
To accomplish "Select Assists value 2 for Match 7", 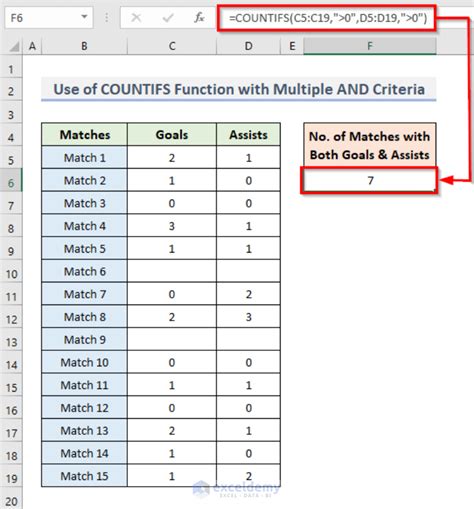I will tap(248, 294).
